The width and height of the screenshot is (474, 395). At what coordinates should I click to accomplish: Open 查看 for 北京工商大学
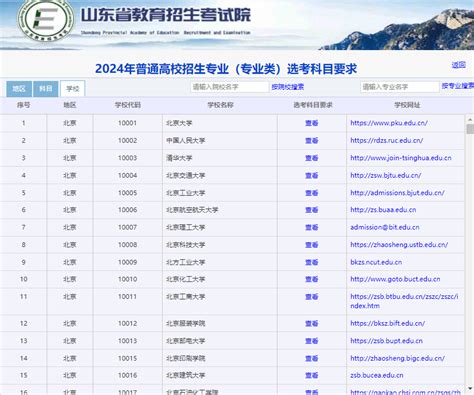pyautogui.click(x=312, y=297)
